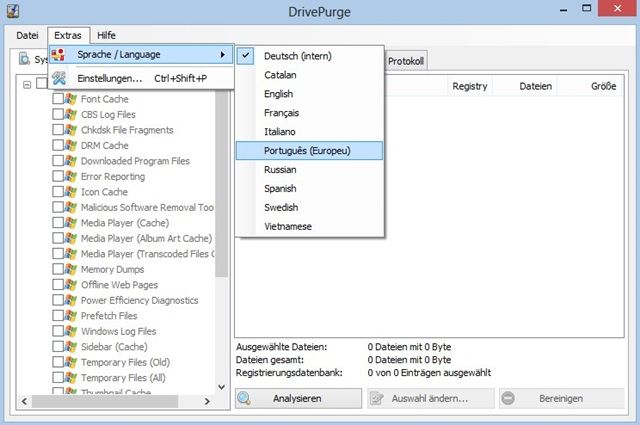Choose Einstellungen... from Extras menu
The height and width of the screenshot is (425, 640).
tap(141, 78)
